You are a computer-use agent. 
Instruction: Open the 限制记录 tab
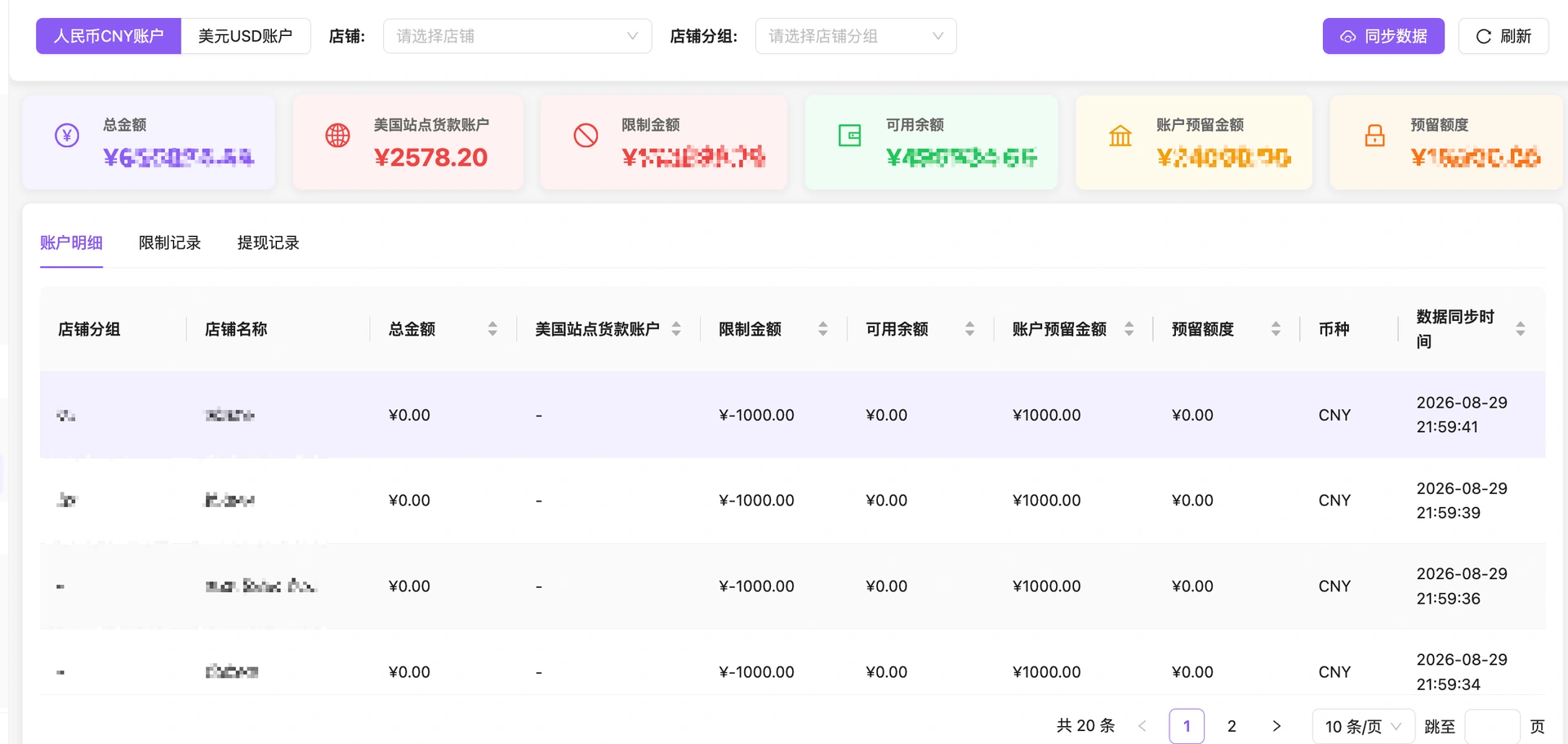(170, 243)
